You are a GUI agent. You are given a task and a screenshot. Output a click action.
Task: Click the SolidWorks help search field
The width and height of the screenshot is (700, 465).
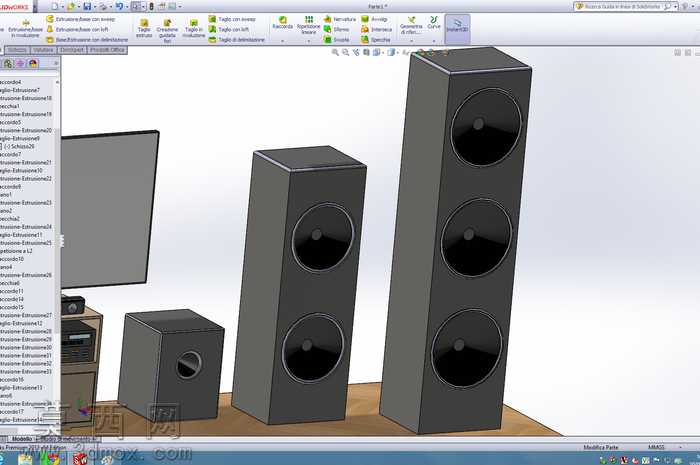tap(623, 7)
